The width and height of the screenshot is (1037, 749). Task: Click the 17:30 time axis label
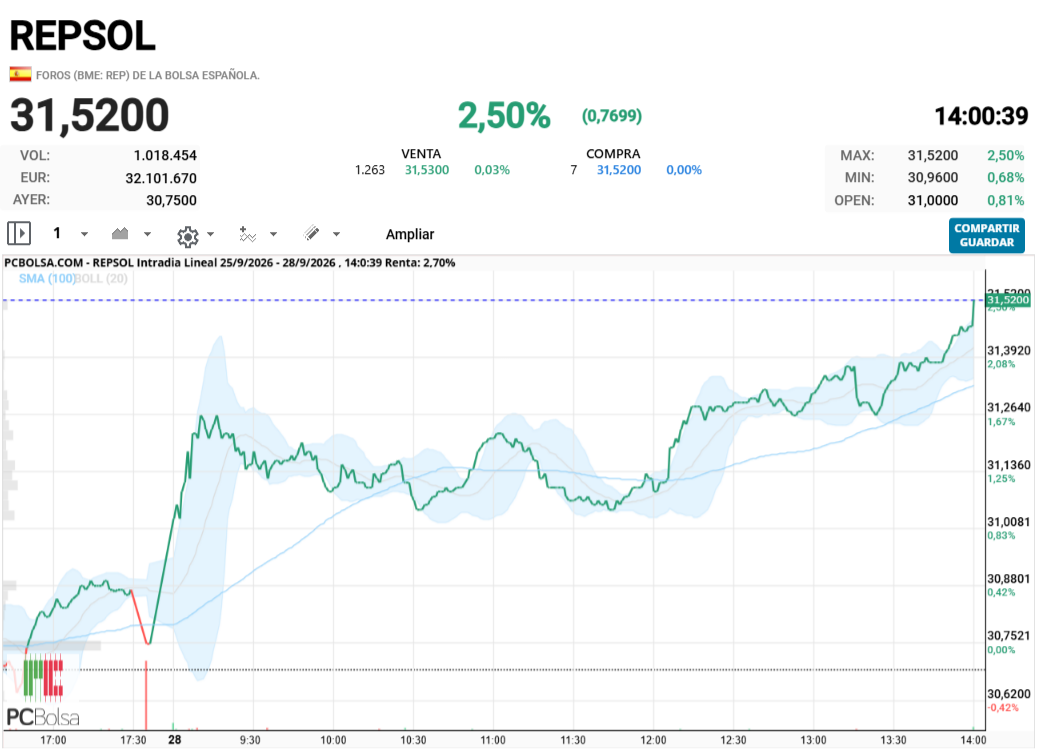coord(133,740)
